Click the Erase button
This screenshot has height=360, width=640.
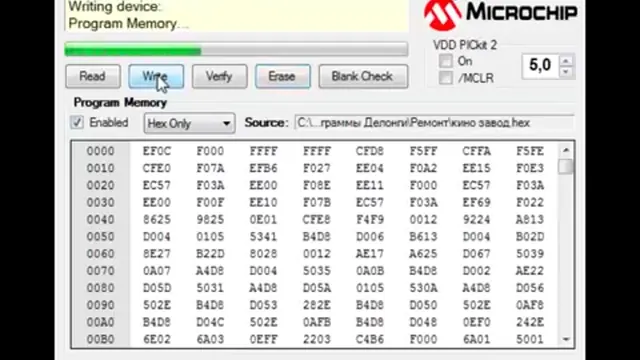[x=282, y=76]
